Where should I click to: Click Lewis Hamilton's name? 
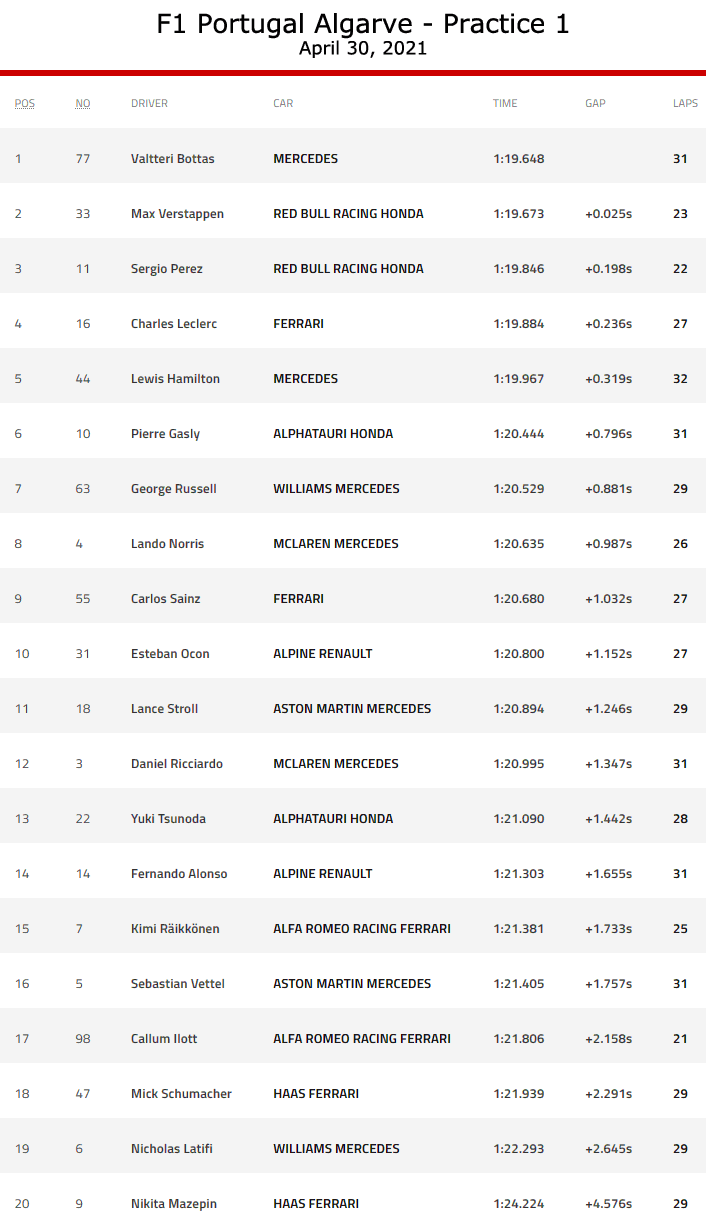(175, 379)
